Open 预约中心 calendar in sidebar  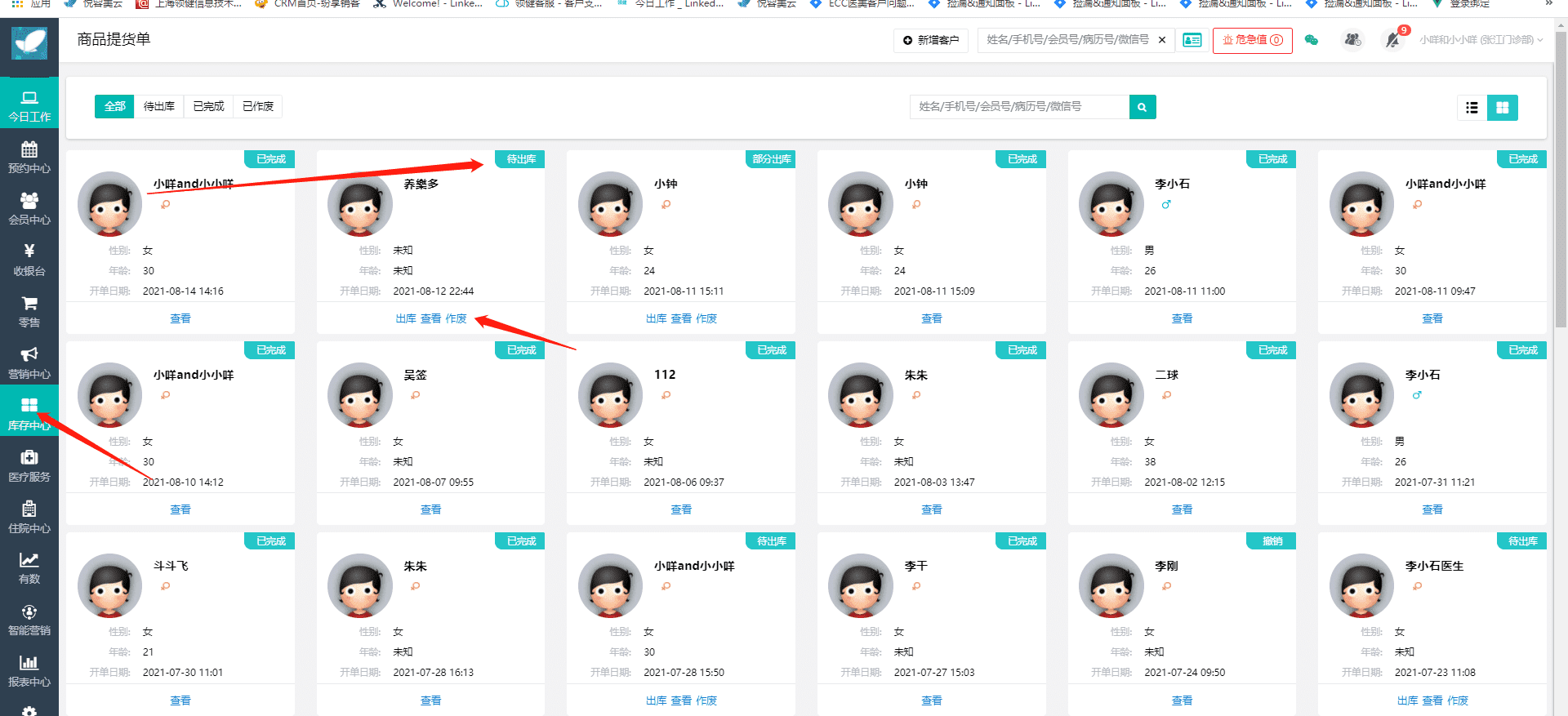click(x=29, y=157)
